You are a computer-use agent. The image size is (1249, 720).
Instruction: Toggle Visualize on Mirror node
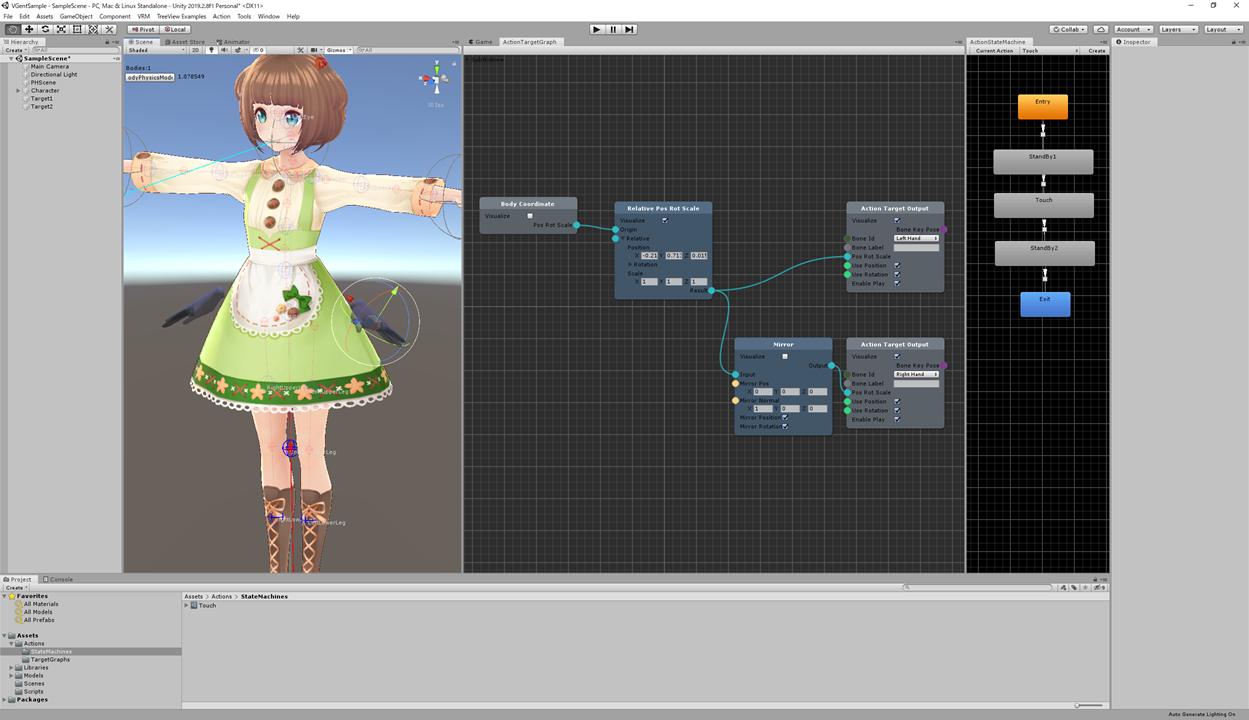[785, 356]
